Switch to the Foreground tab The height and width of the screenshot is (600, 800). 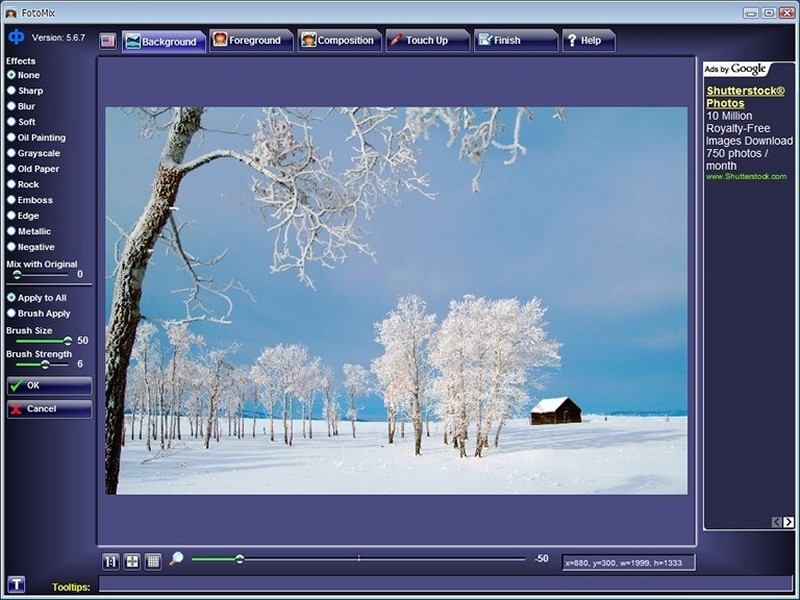[x=251, y=40]
